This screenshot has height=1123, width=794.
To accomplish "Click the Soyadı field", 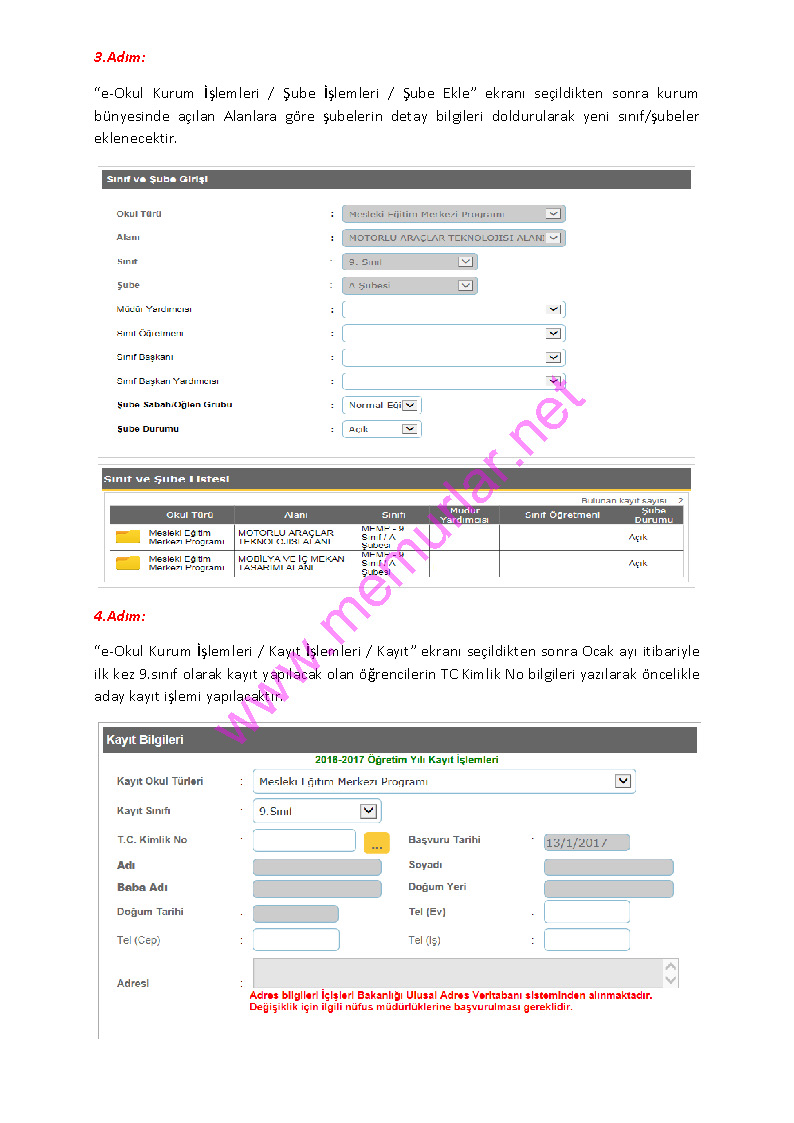I will (x=609, y=867).
